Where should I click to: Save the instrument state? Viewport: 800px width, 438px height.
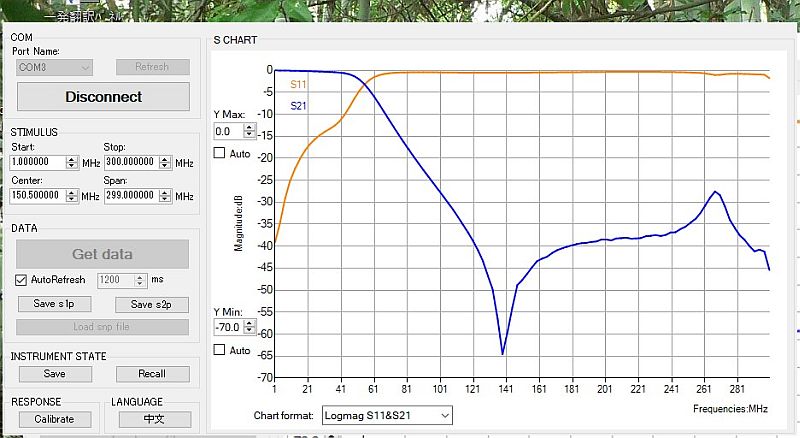[55, 374]
